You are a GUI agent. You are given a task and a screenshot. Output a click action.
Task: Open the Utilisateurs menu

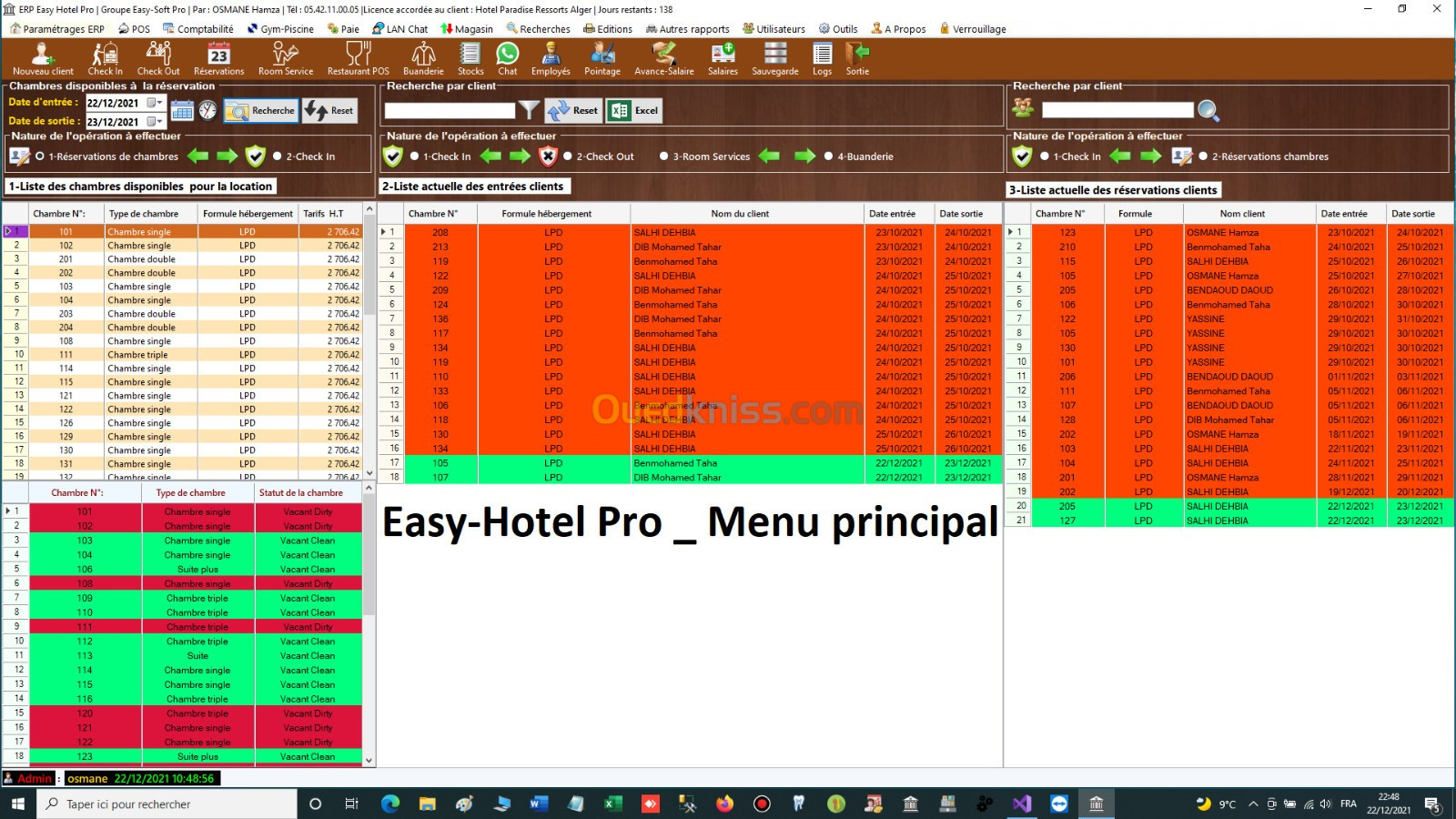[774, 29]
